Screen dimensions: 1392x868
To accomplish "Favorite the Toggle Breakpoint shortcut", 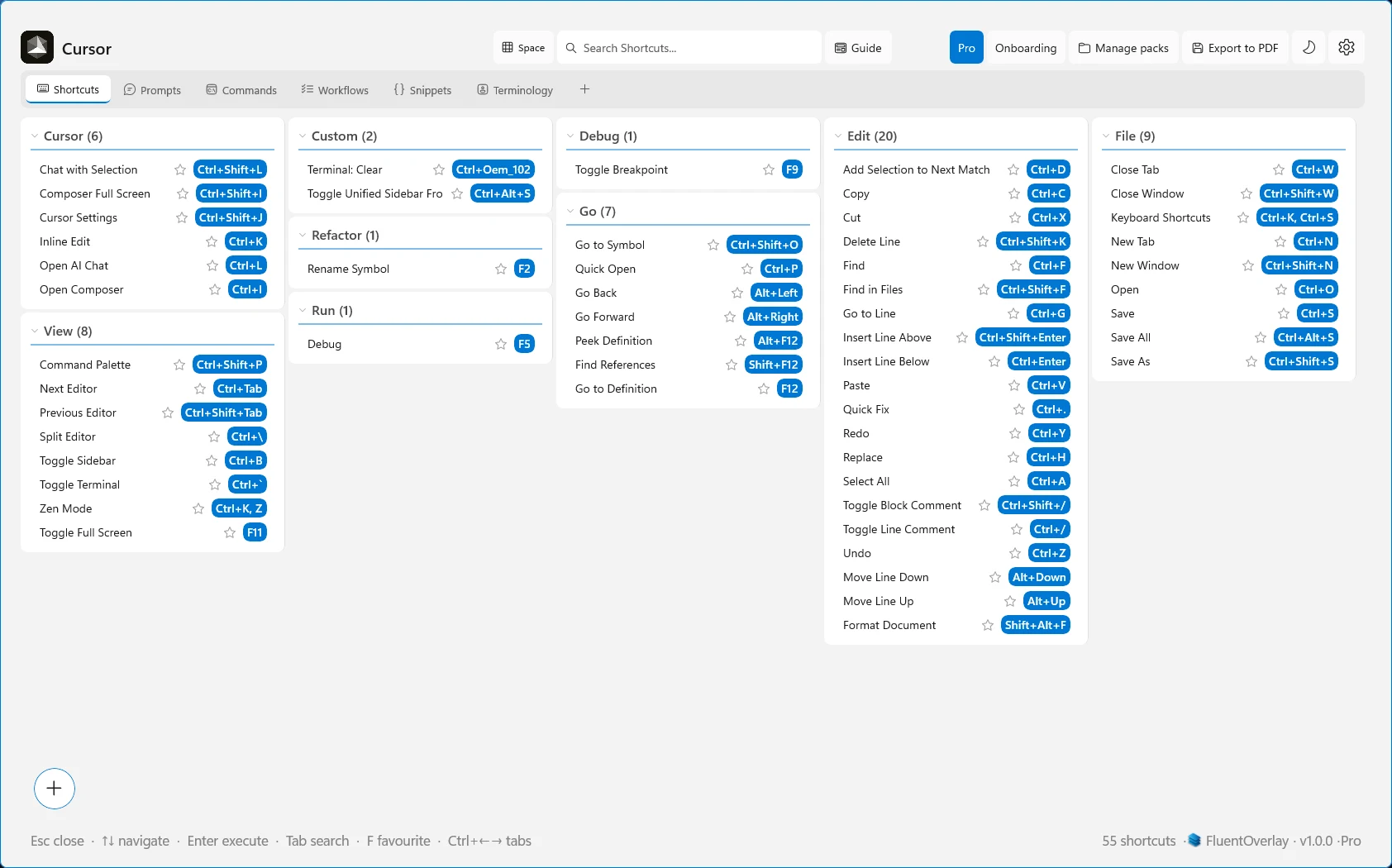I will coord(767,169).
